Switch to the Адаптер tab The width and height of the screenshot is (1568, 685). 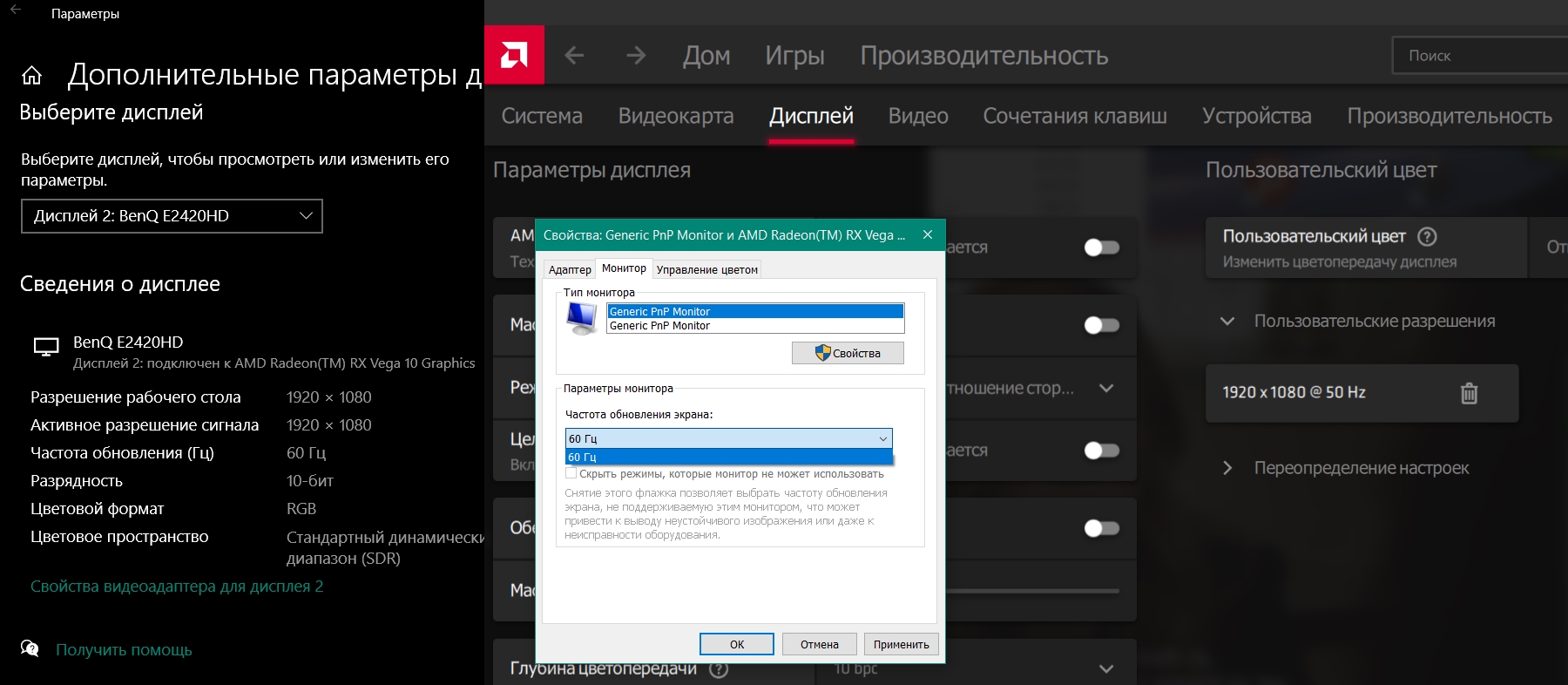570,270
